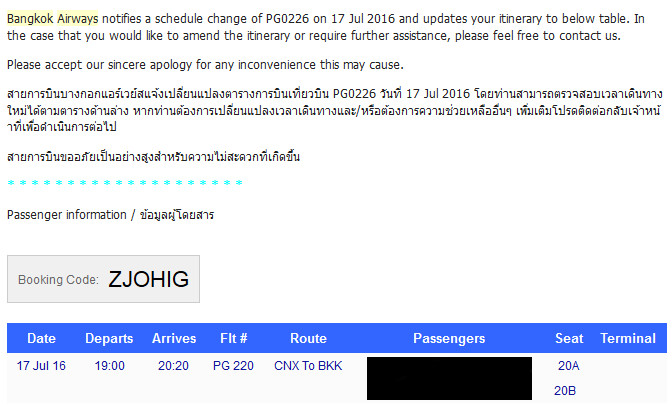Click the Seat column header
Viewport: 672px width, 410px height.
pyautogui.click(x=569, y=338)
